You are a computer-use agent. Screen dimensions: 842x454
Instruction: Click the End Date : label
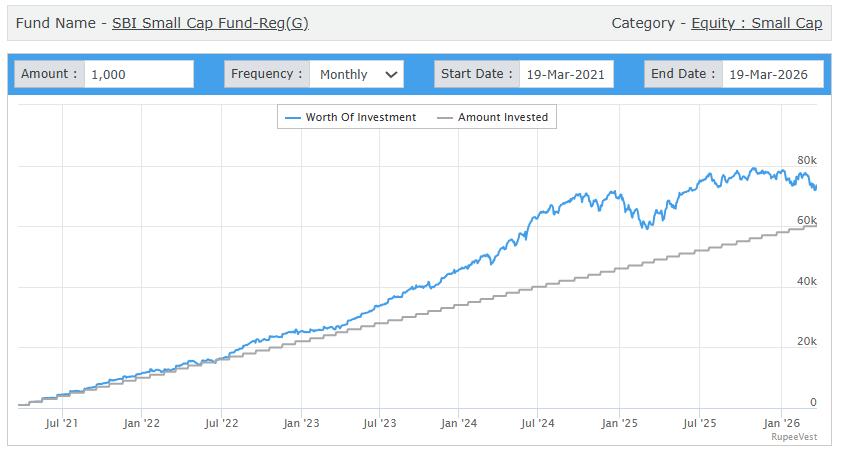[683, 74]
